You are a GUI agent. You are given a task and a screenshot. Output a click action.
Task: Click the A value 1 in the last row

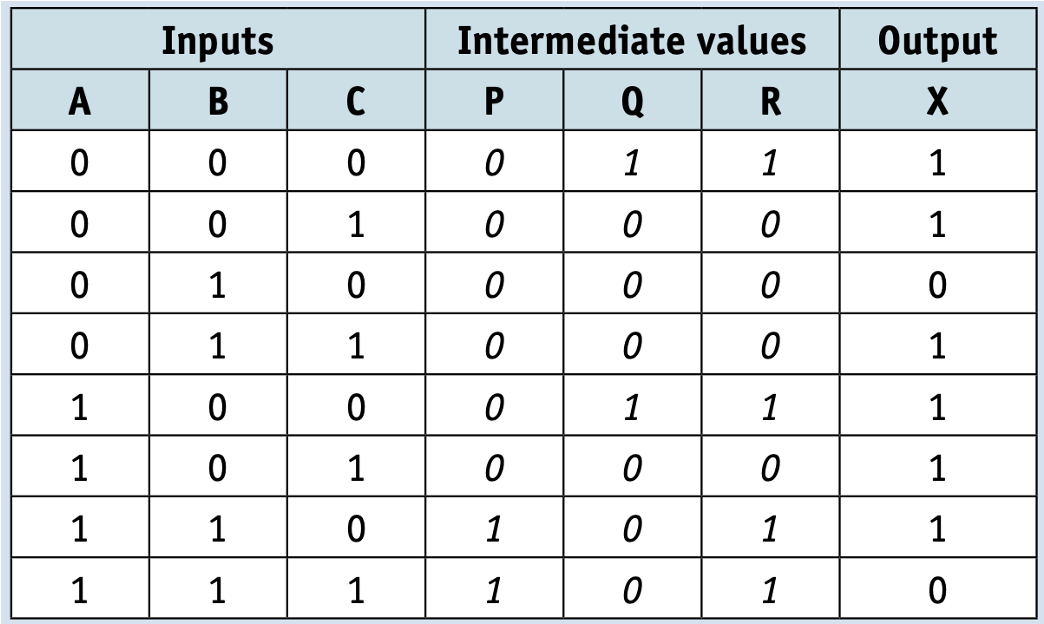(x=80, y=589)
